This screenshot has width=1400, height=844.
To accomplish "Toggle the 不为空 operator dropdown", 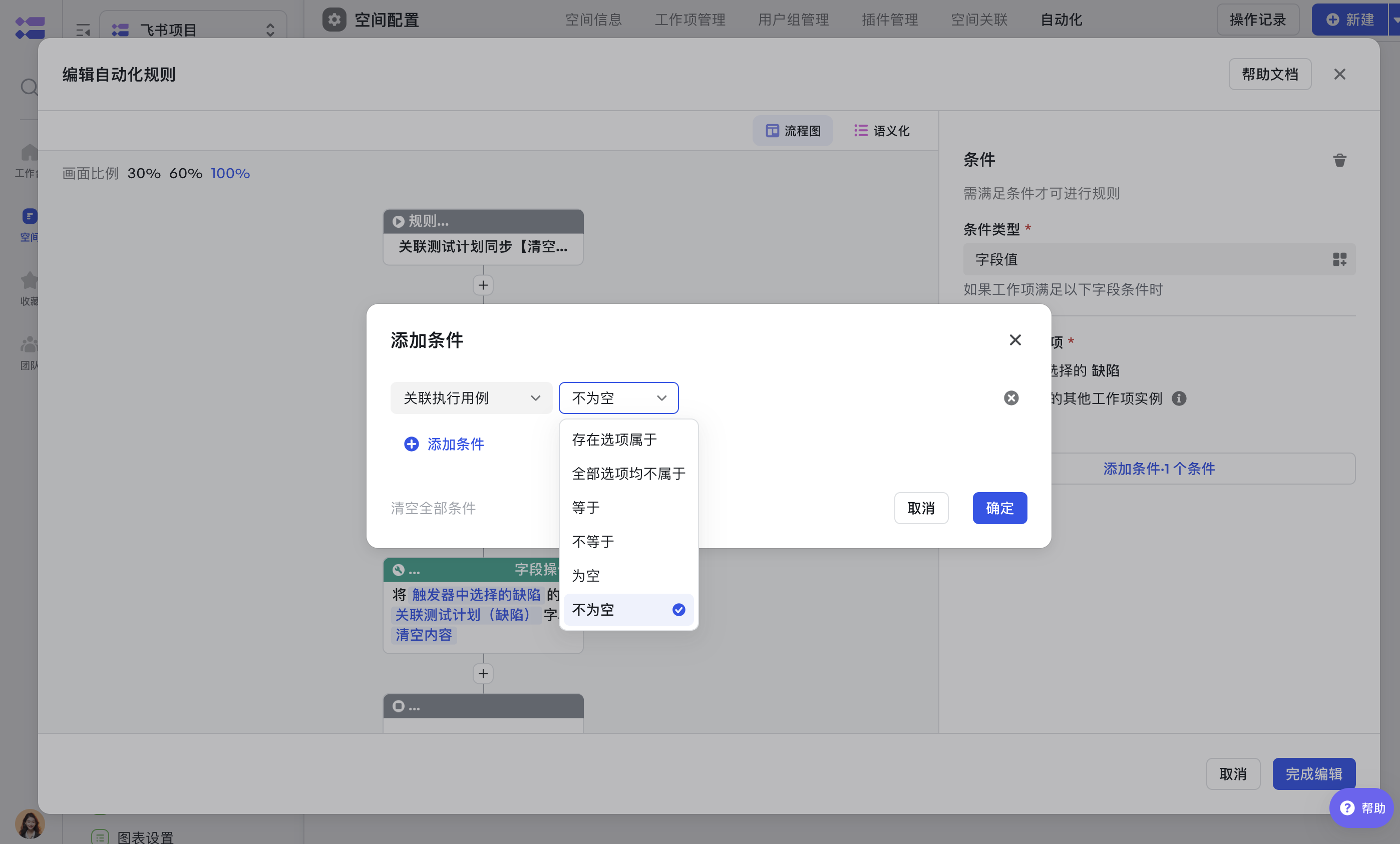I will click(618, 397).
